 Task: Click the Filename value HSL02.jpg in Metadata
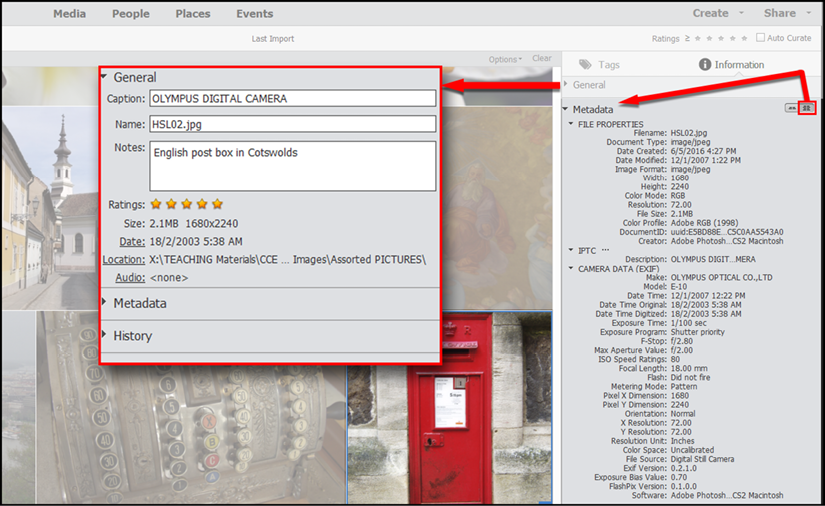689,133
